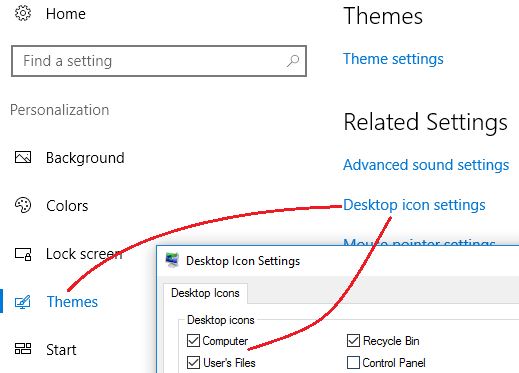Click the Desktop Icon Settings title bar
The height and width of the screenshot is (373, 519).
[338, 260]
